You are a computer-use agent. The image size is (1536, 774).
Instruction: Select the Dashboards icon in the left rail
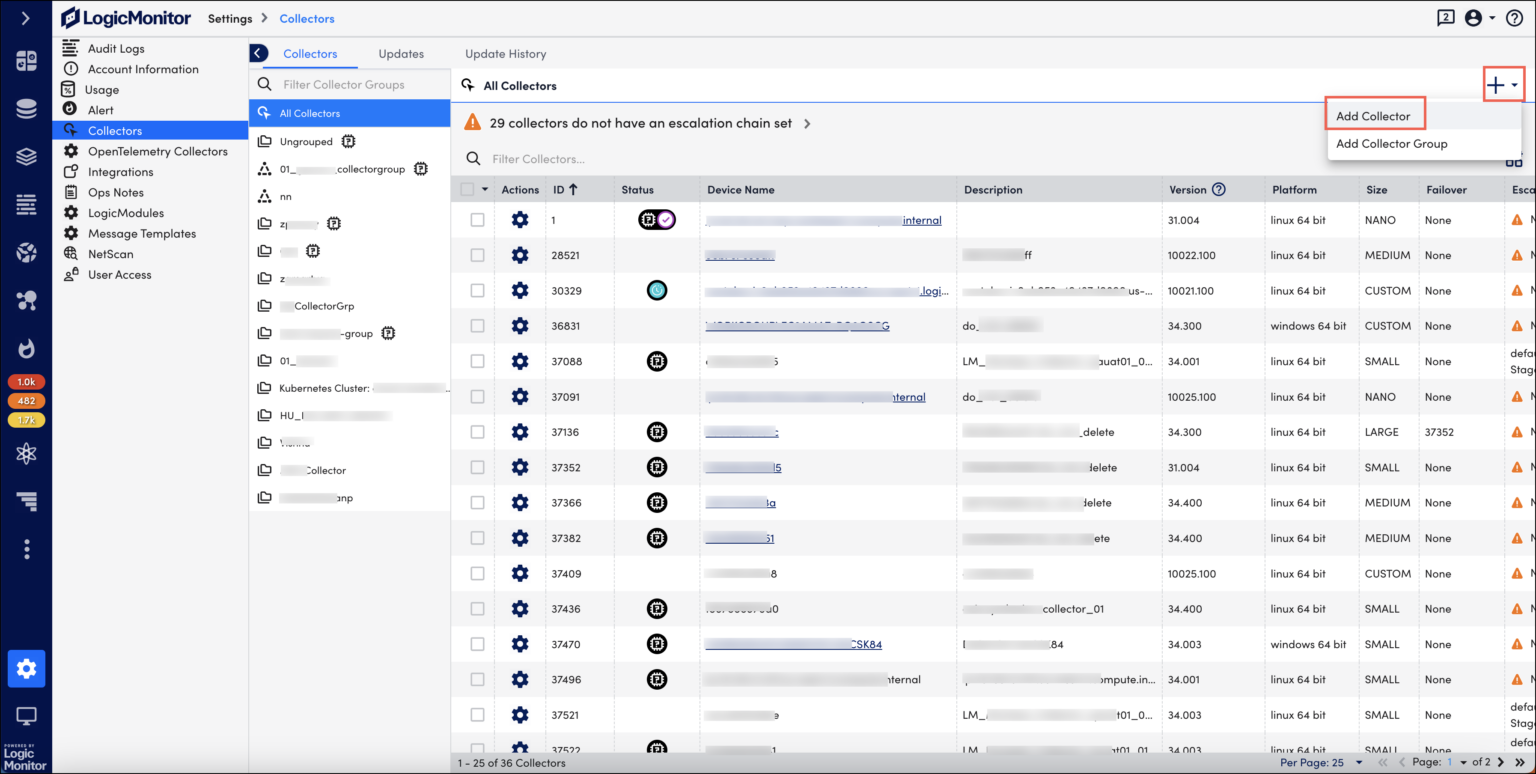click(x=26, y=61)
